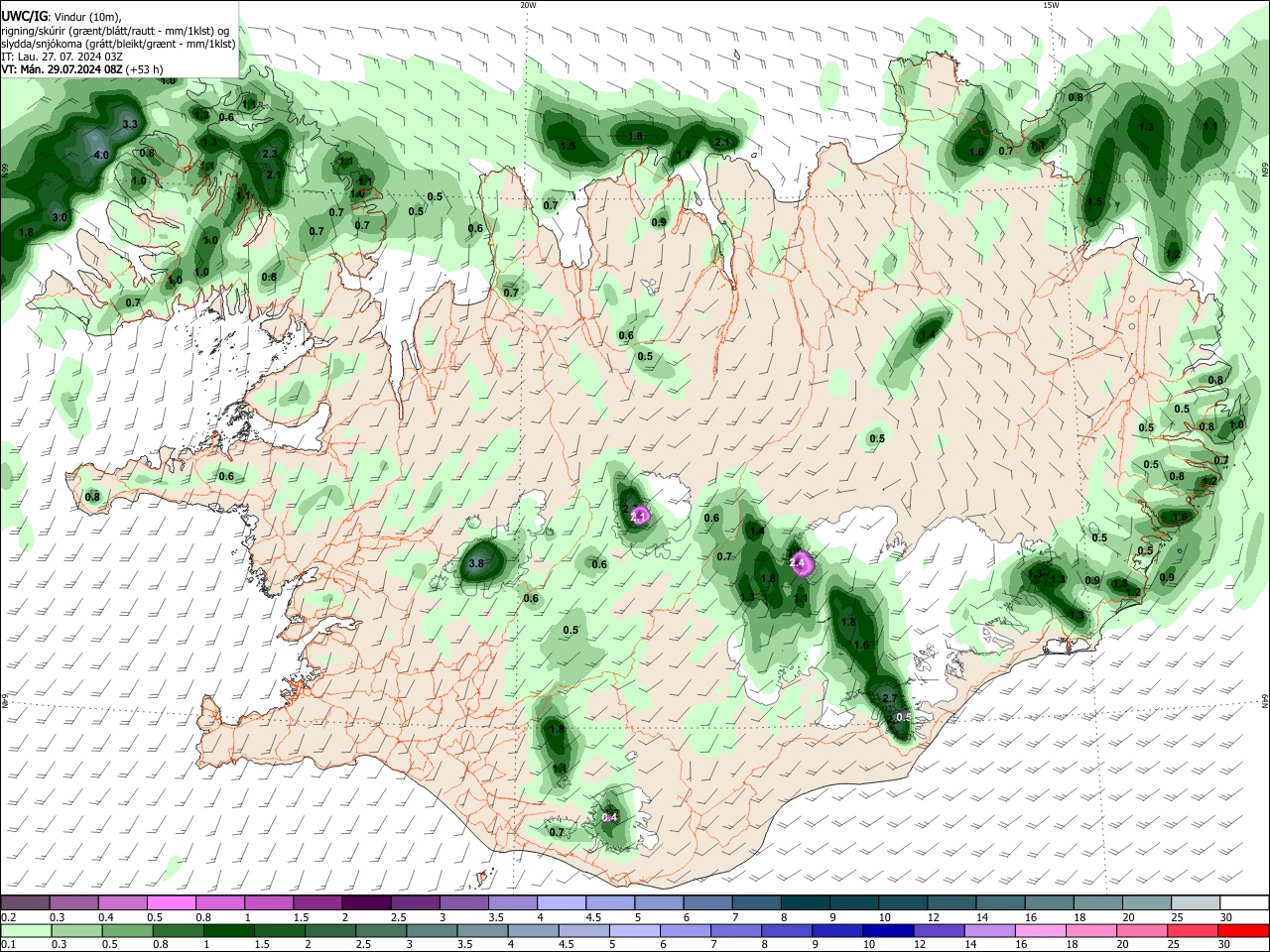1270x952 pixels.
Task: Select snow legend swatch between 14 and 16
Action: pos(1001,902)
